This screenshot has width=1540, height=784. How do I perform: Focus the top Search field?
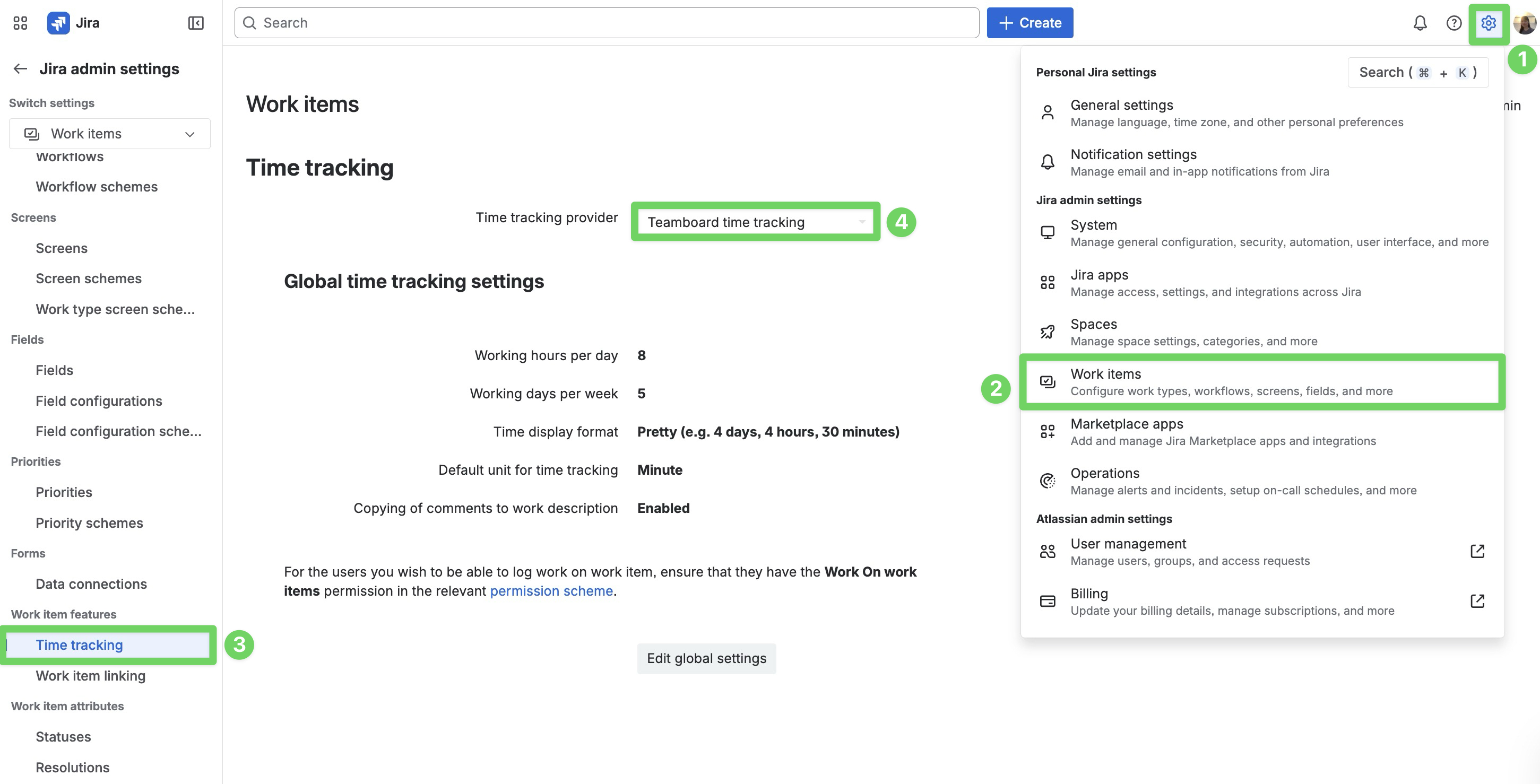point(606,23)
